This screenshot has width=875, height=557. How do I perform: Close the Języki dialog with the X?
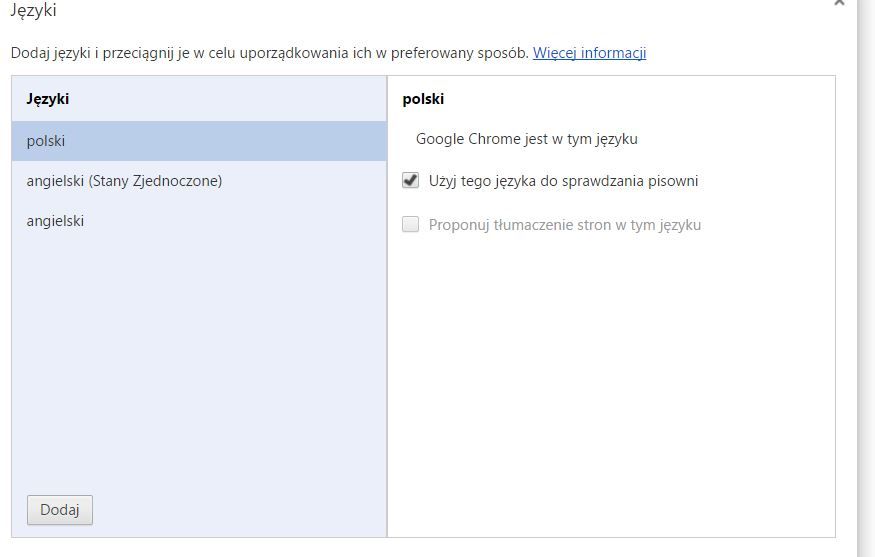pyautogui.click(x=839, y=3)
